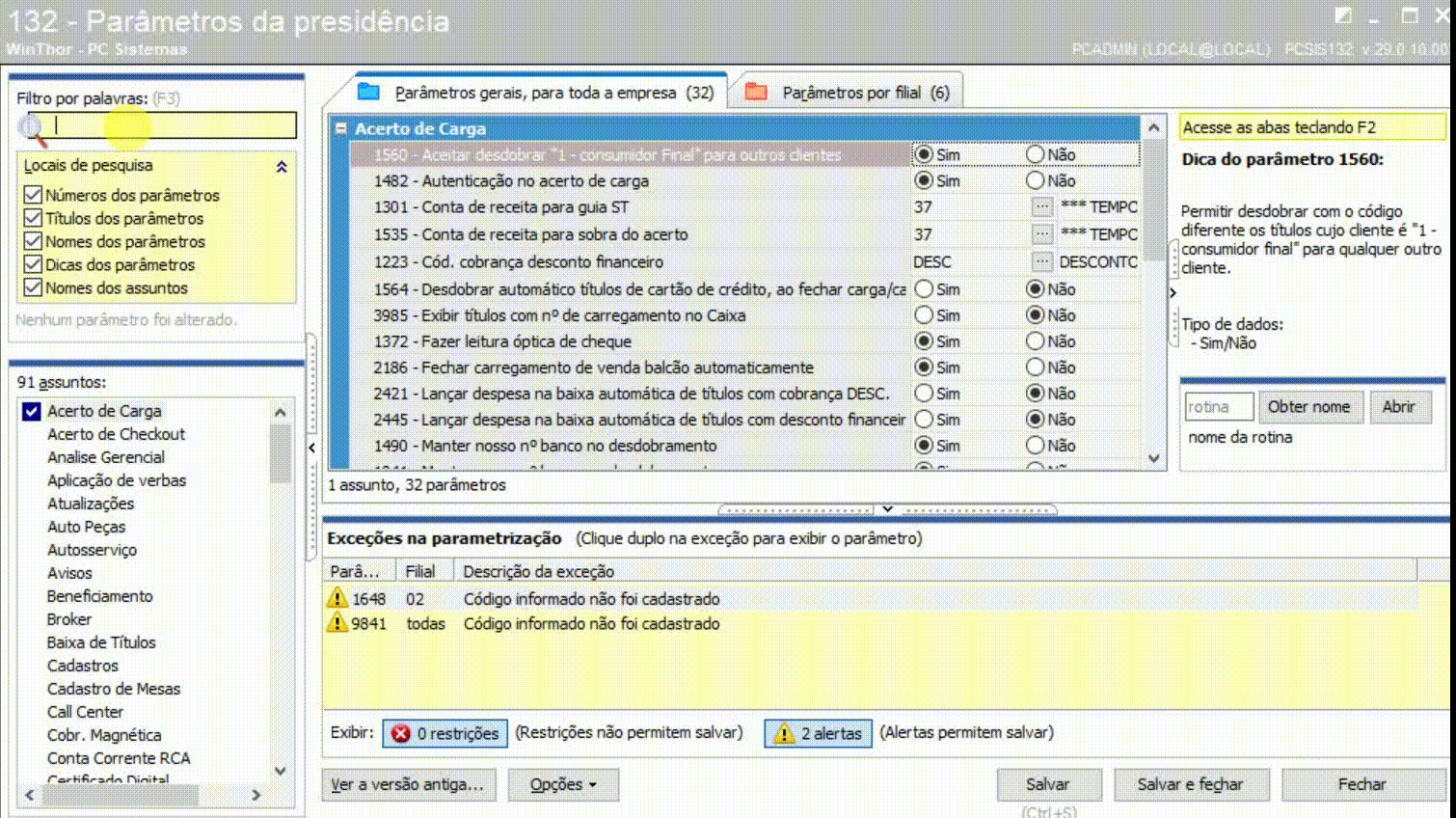The height and width of the screenshot is (818, 1456).
Task: Collapse the Locais de pesquisa section
Action: [282, 166]
